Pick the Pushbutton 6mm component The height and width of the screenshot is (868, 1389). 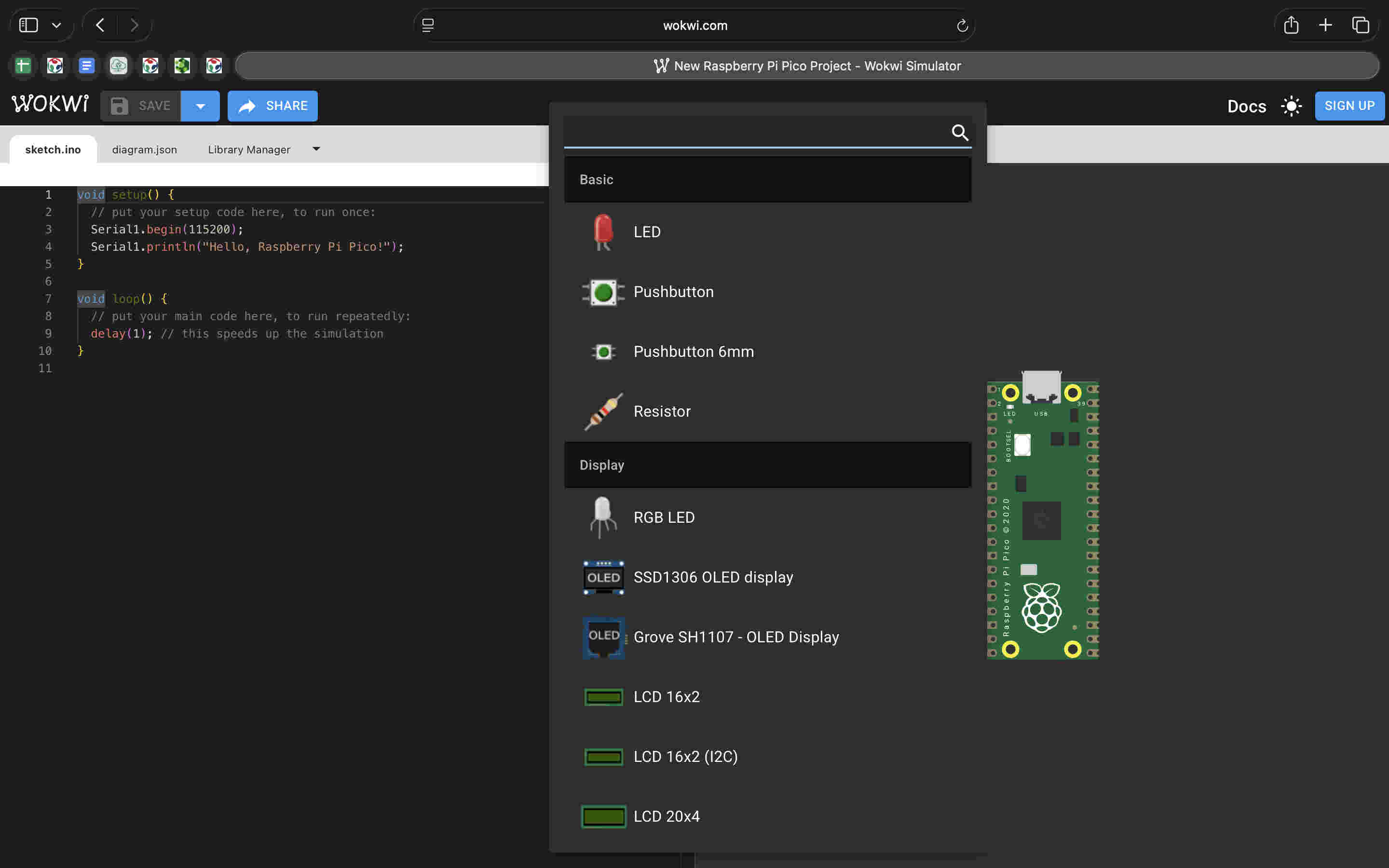click(693, 352)
